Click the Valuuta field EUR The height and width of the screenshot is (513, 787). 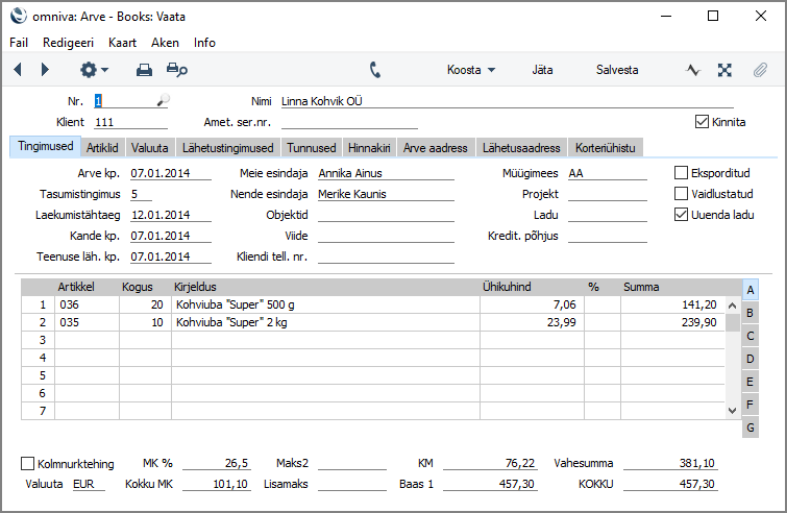(x=89, y=484)
